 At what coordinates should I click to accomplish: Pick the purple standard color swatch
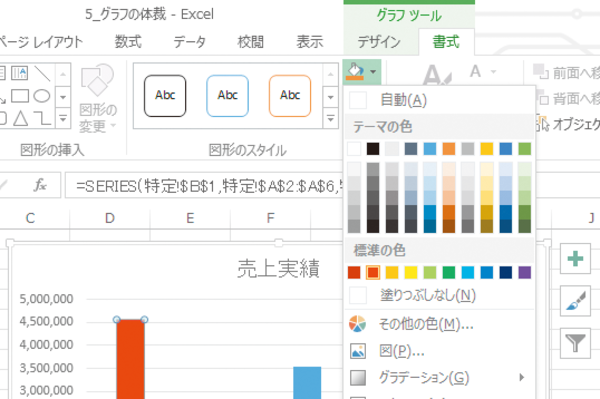tap(525, 273)
